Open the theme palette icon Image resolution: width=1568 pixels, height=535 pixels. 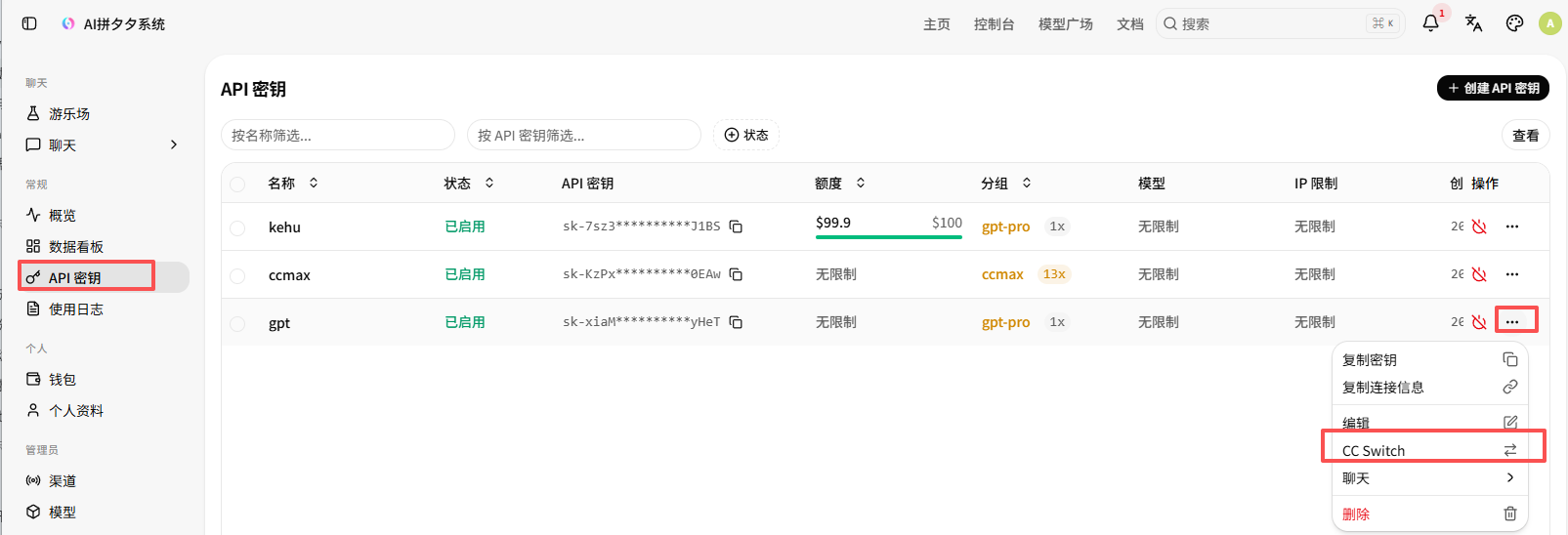pos(1514,23)
